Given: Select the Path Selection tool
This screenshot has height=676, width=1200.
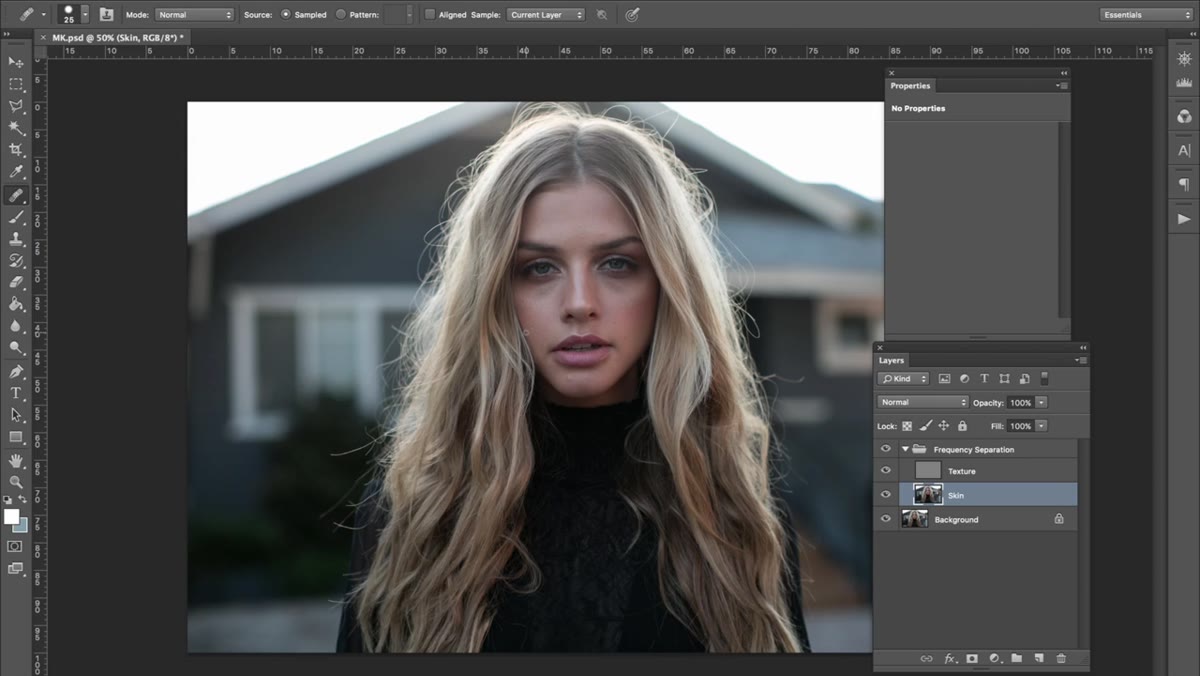Looking at the screenshot, I should (x=16, y=415).
